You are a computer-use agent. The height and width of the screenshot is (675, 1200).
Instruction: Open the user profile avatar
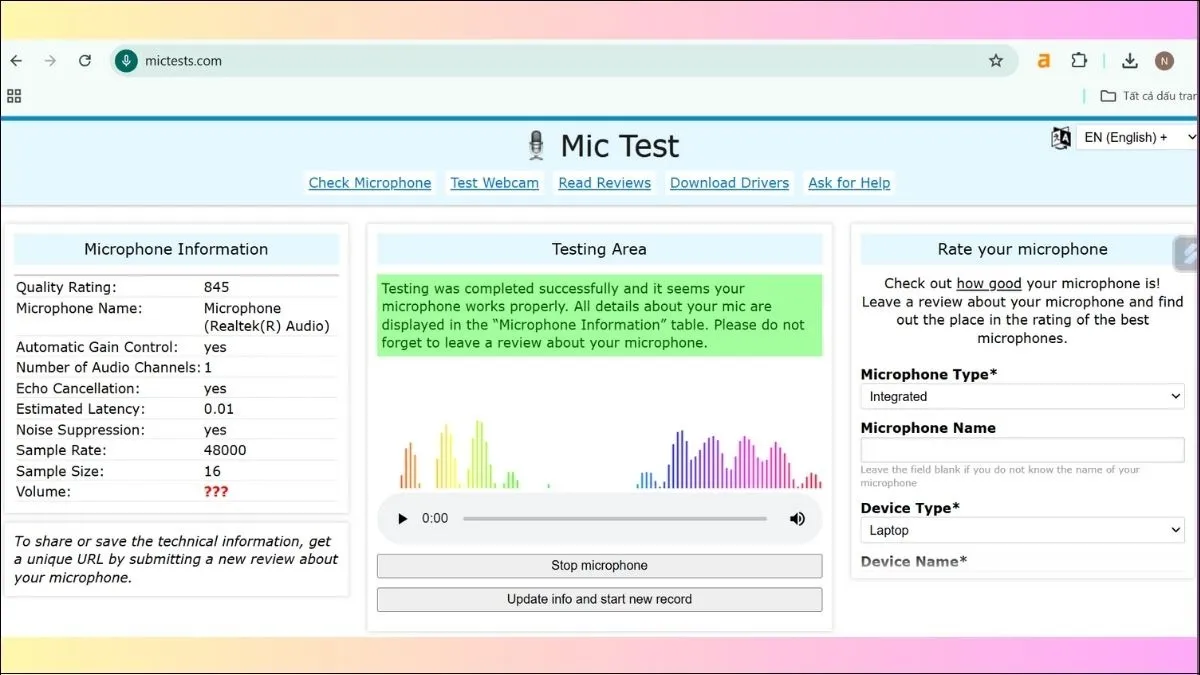click(x=1164, y=61)
